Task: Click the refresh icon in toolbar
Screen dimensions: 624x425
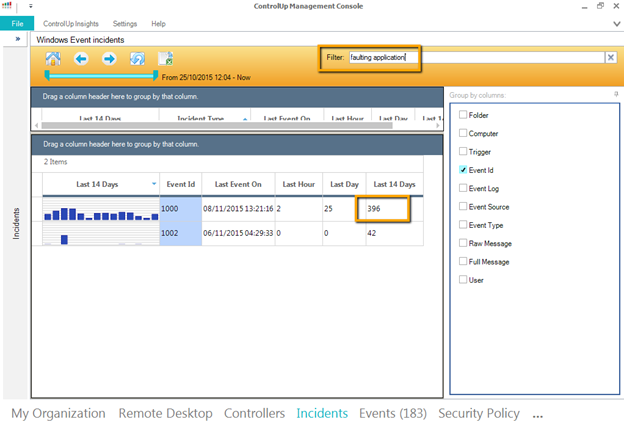Action: pyautogui.click(x=137, y=59)
